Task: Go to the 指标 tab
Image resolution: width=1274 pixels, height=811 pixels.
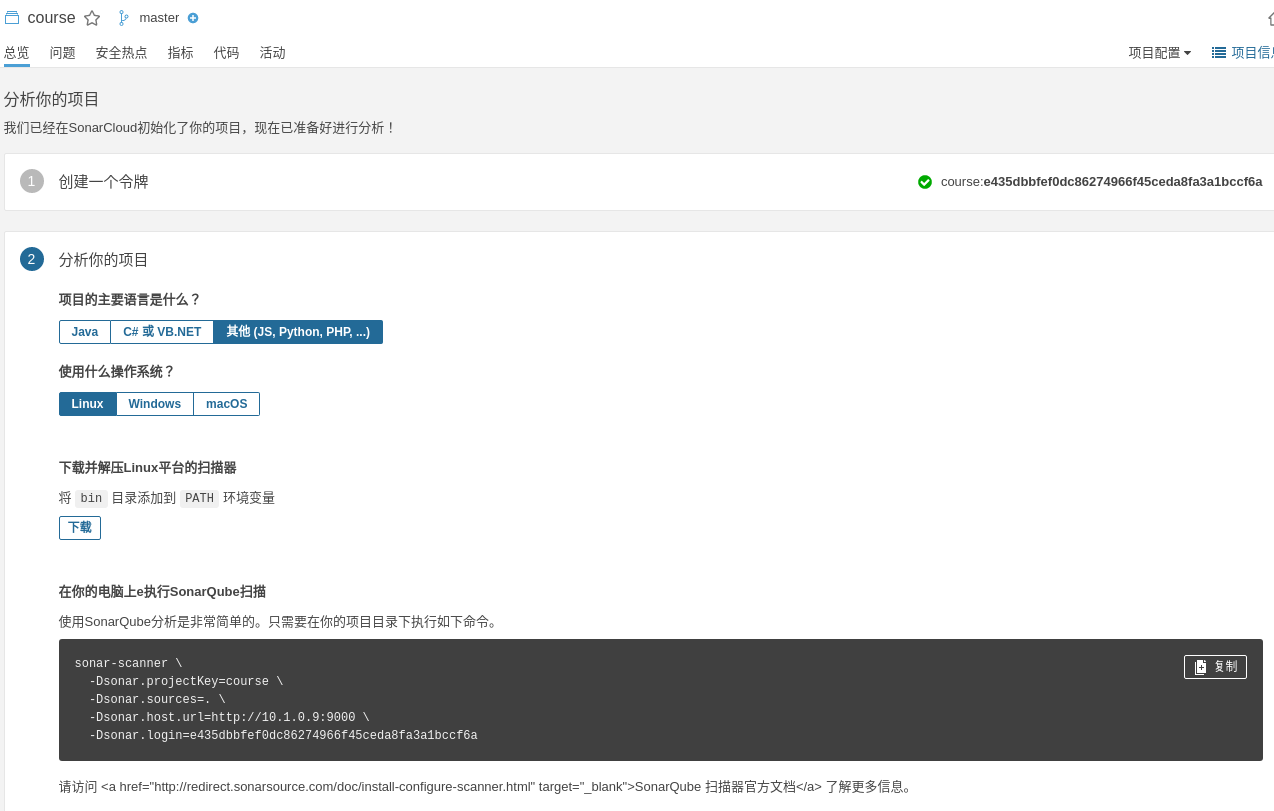Action: pos(181,53)
